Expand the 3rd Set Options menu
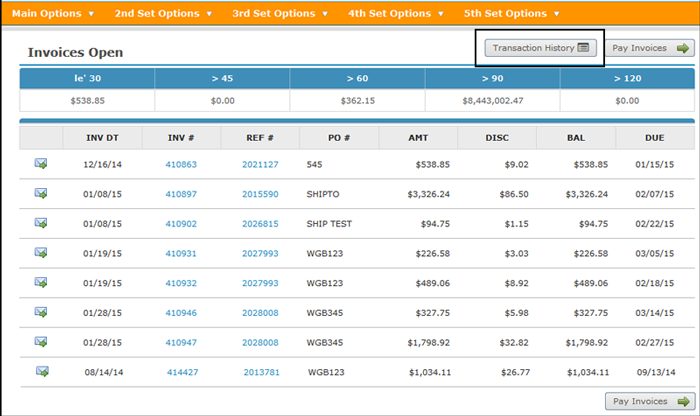Image resolution: width=700 pixels, height=416 pixels. point(281,14)
